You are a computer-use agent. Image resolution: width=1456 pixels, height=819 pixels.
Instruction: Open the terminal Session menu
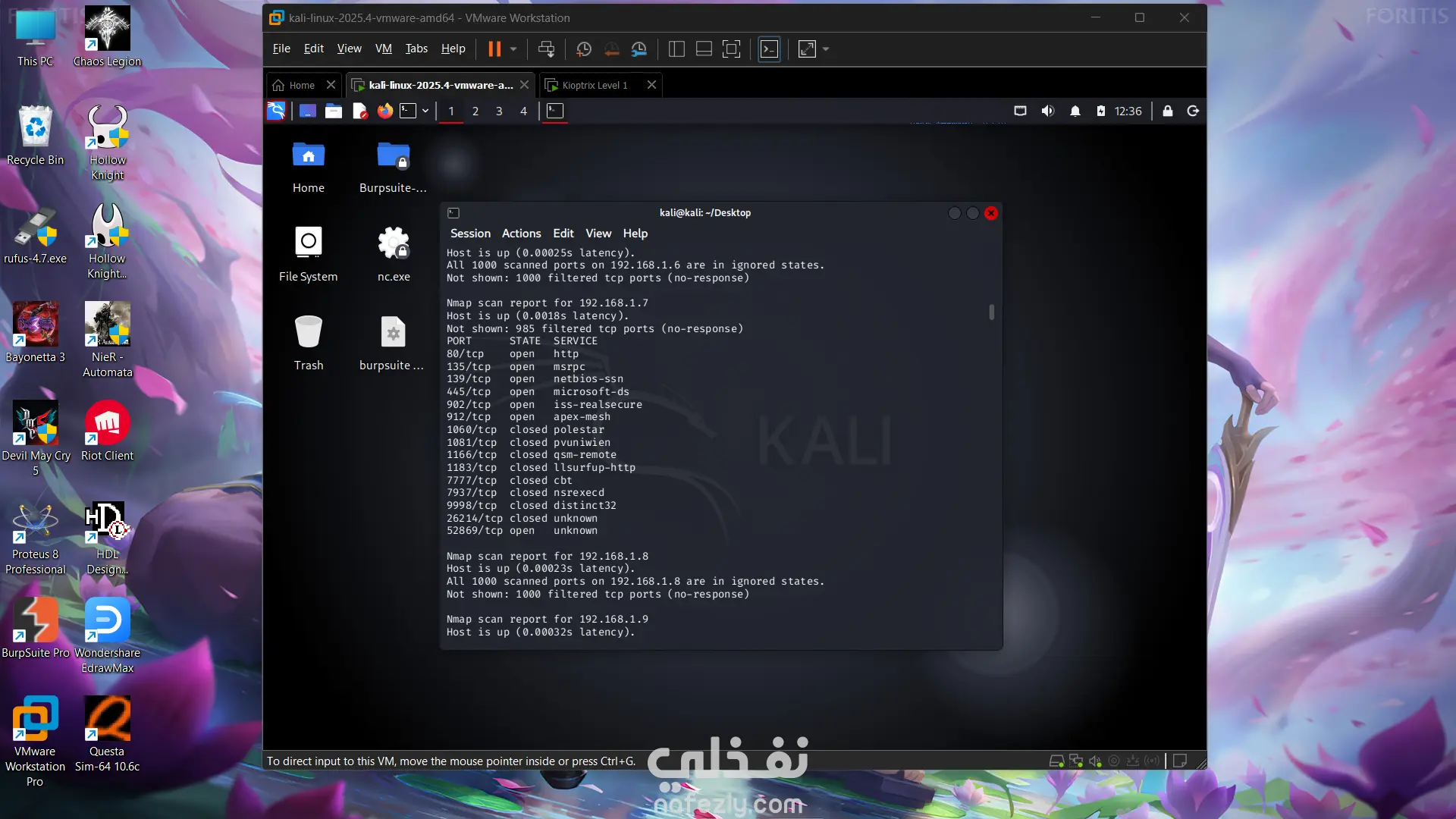point(470,234)
